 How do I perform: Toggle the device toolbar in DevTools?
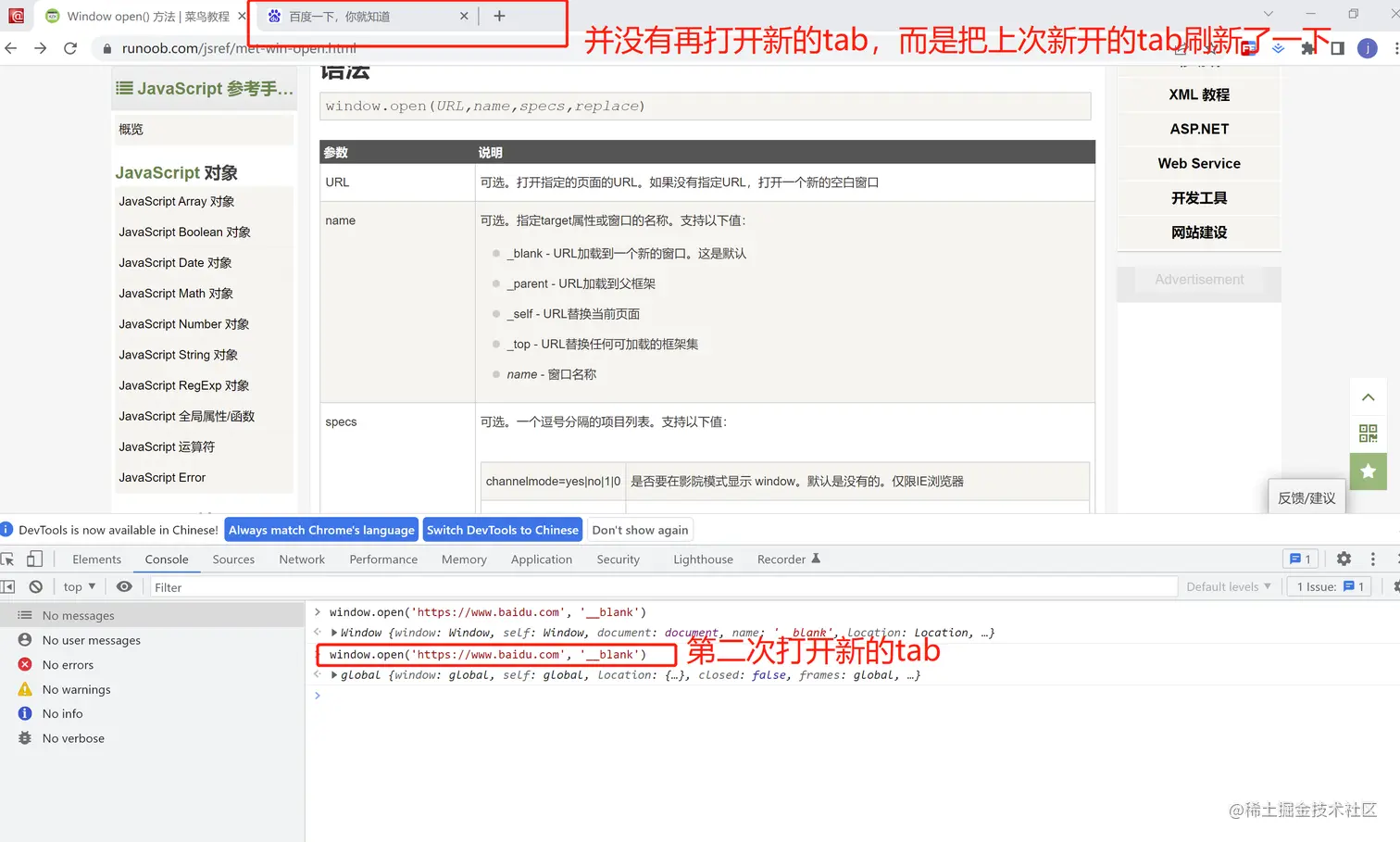[34, 559]
